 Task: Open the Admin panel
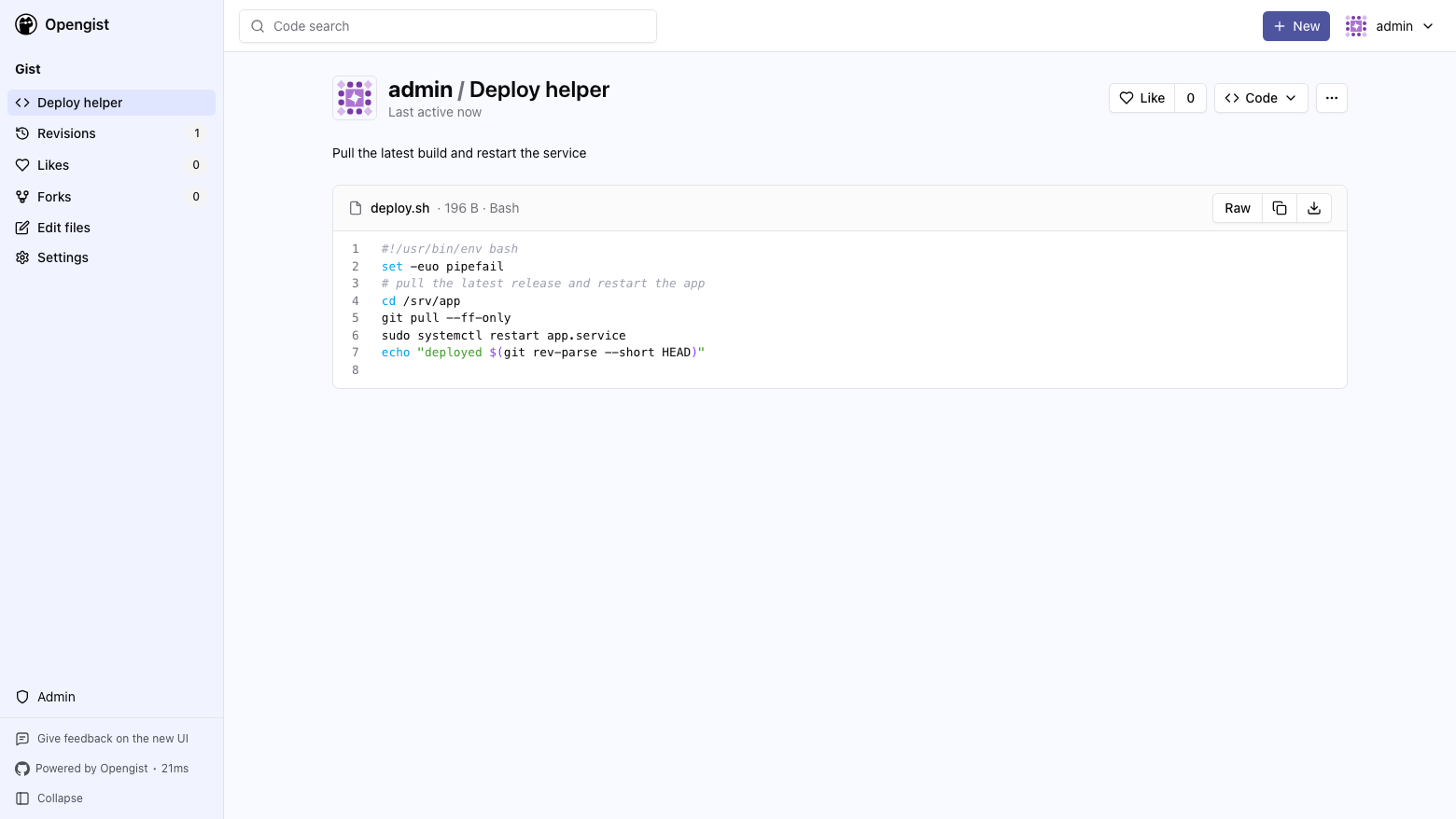coord(111,697)
